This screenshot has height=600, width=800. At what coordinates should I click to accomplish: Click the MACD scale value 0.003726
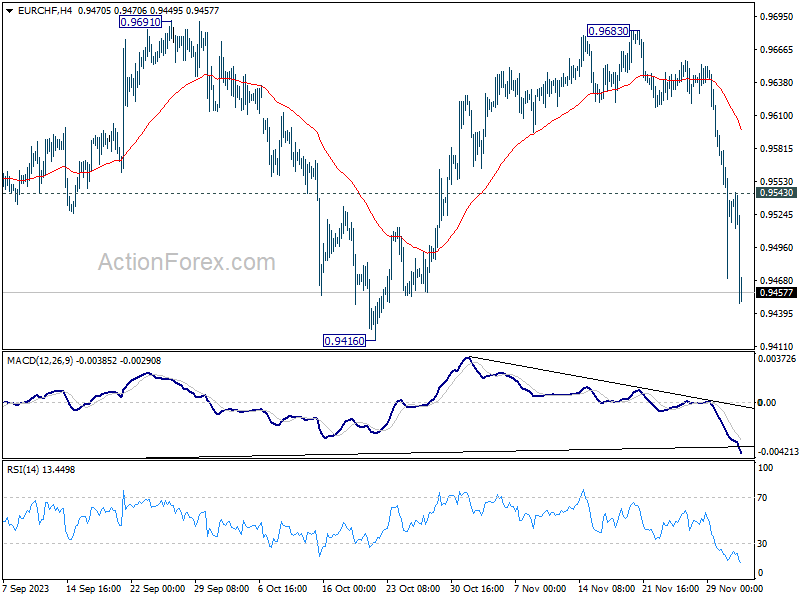[777, 359]
